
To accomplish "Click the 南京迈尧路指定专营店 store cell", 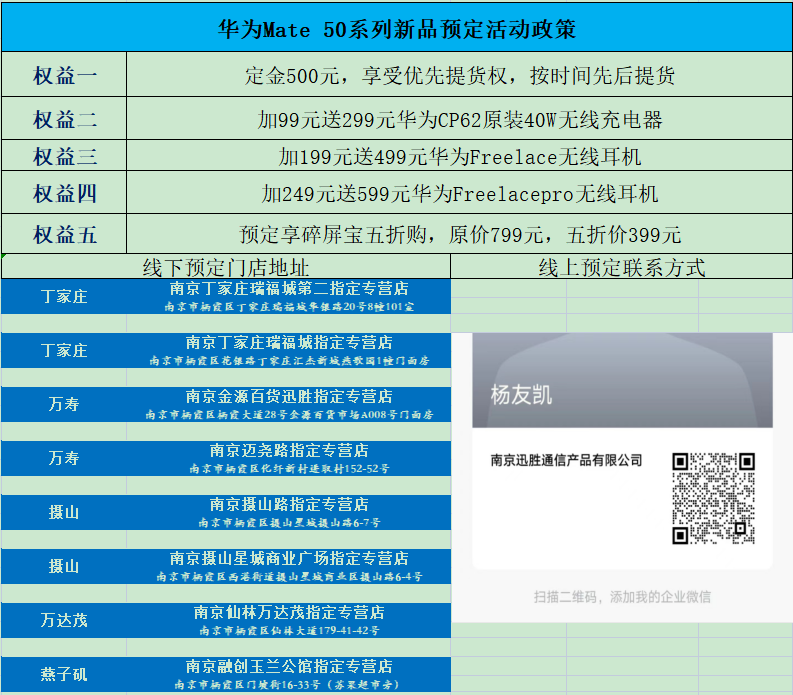I will [x=289, y=458].
